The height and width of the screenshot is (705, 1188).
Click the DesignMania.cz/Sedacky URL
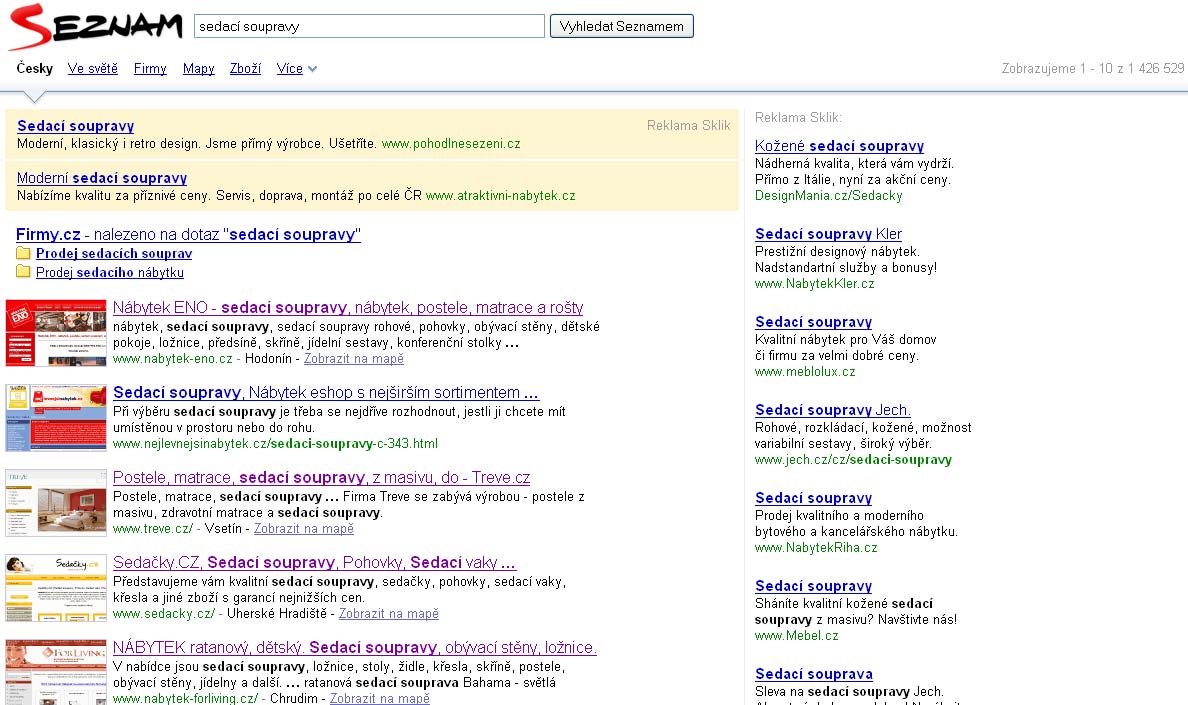click(x=828, y=195)
